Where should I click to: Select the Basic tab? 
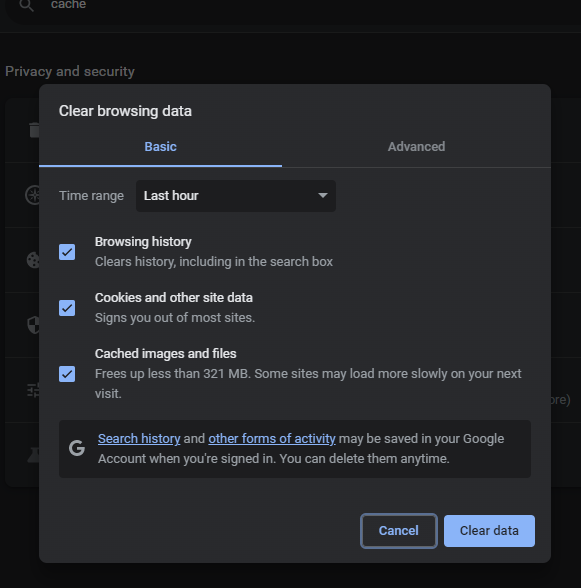tap(161, 147)
